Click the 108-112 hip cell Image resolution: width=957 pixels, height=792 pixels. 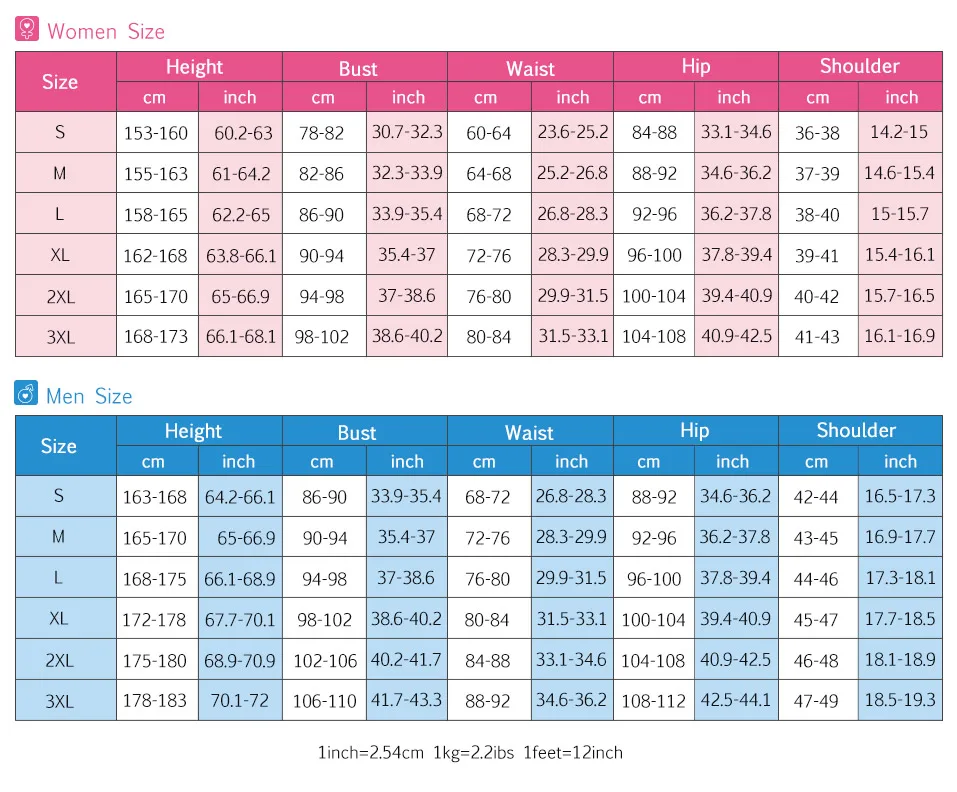(x=653, y=700)
